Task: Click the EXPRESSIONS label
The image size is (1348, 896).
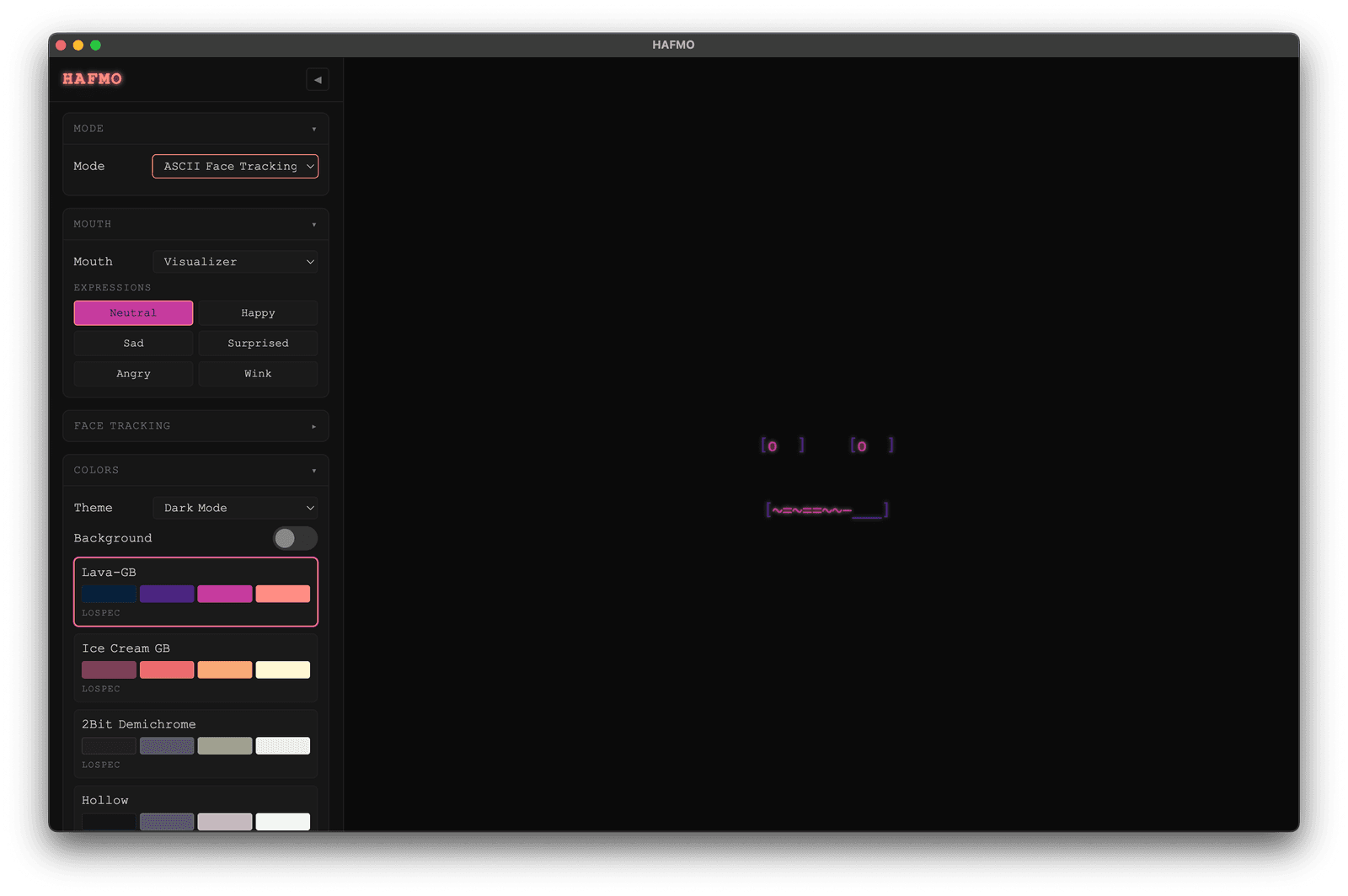Action: 112,287
